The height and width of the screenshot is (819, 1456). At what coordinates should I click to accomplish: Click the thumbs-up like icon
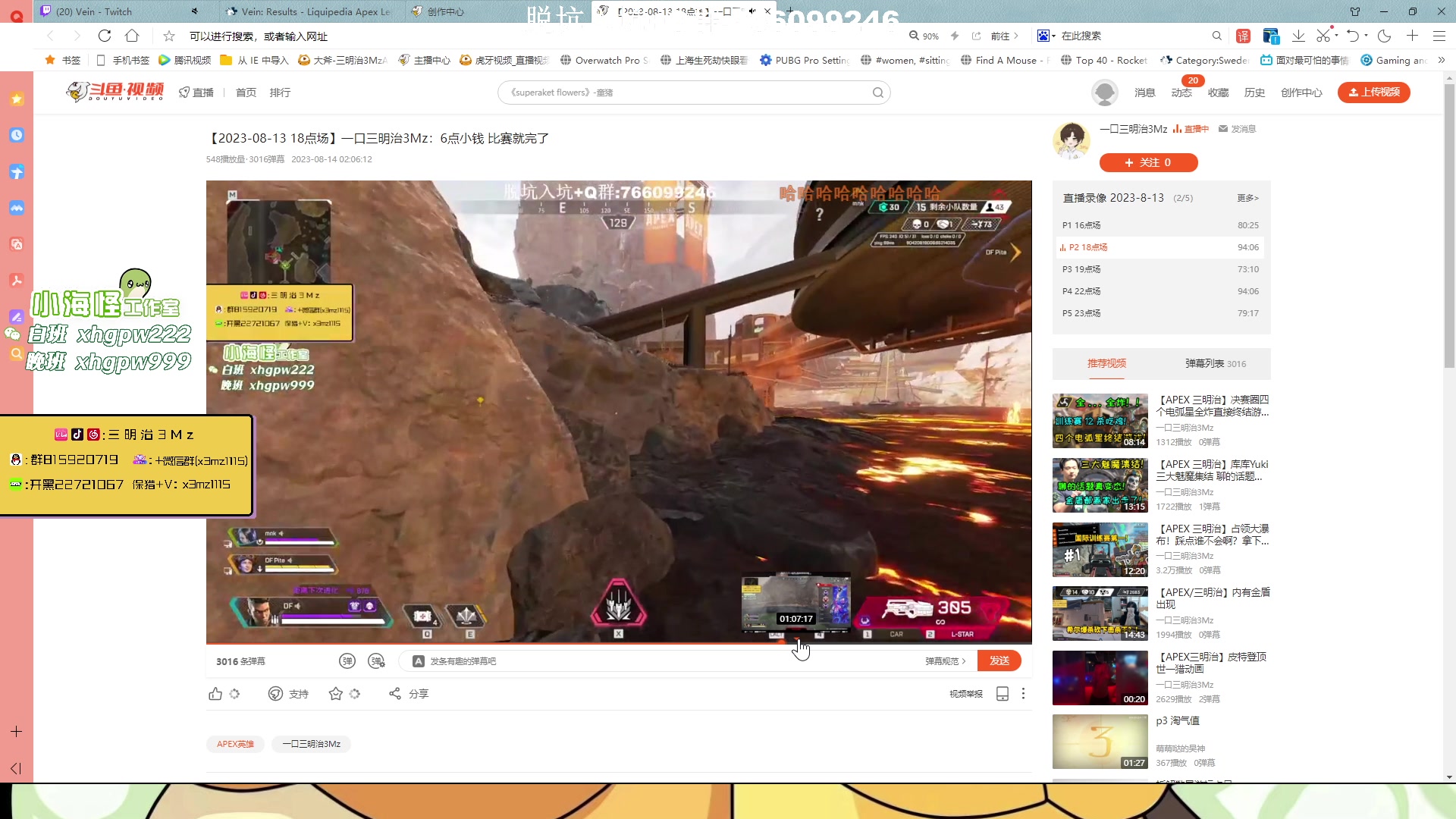(215, 694)
